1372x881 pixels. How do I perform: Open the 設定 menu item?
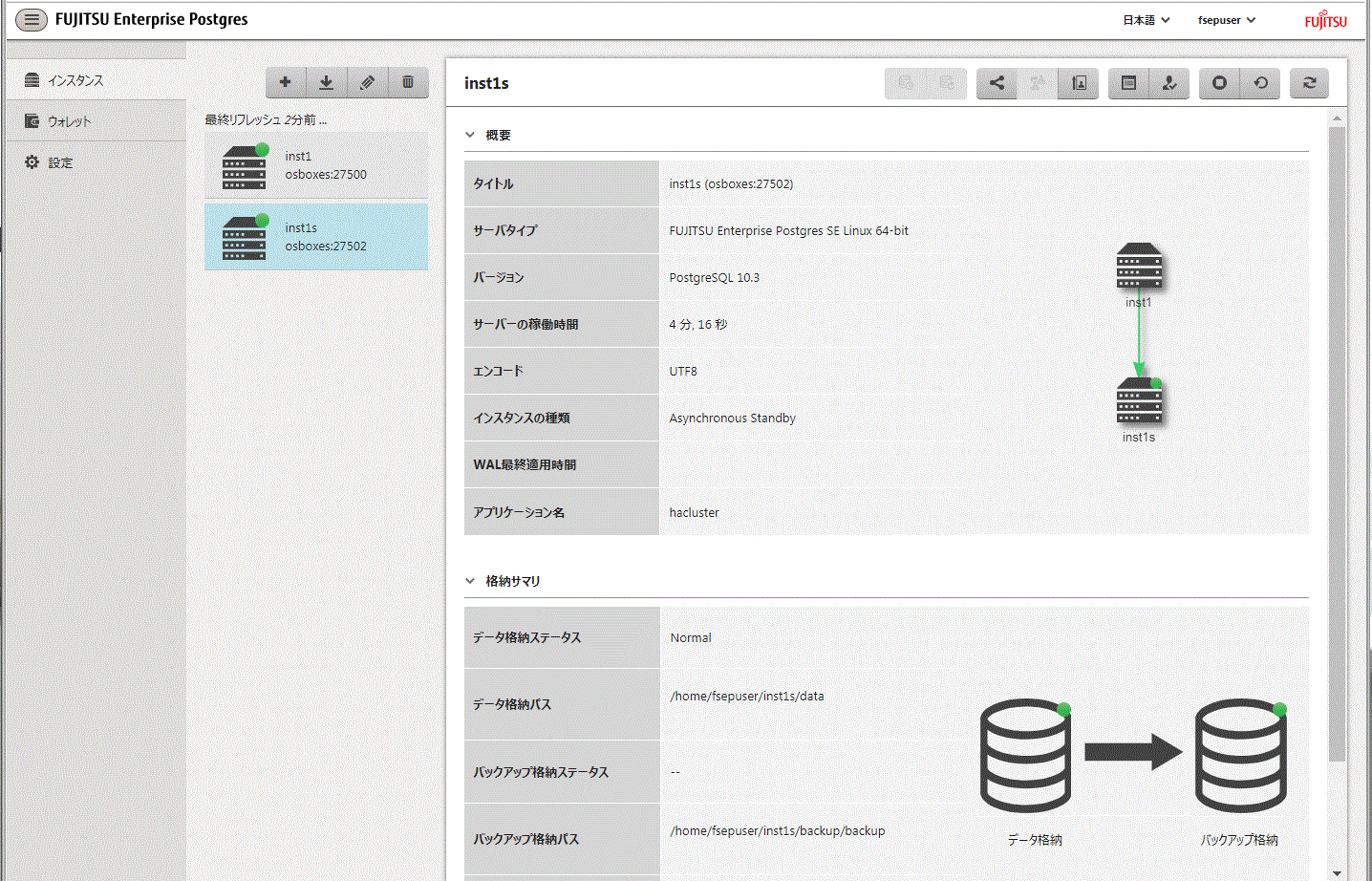coord(96,162)
